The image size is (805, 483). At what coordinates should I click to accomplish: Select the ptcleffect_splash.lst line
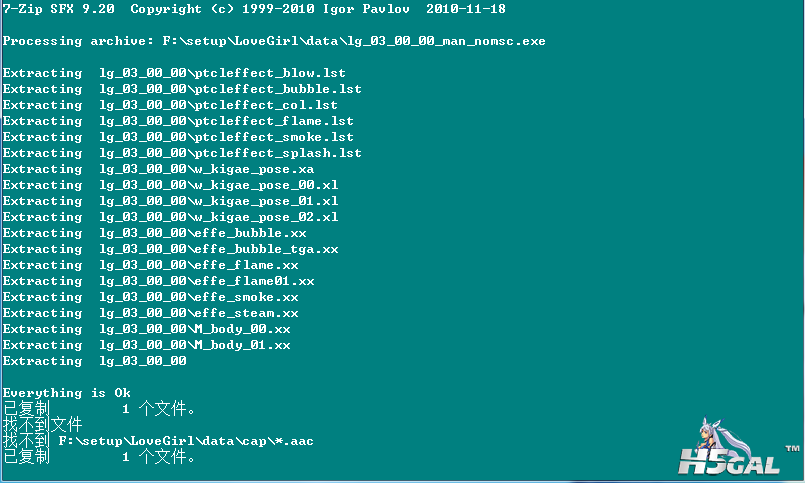(182, 153)
